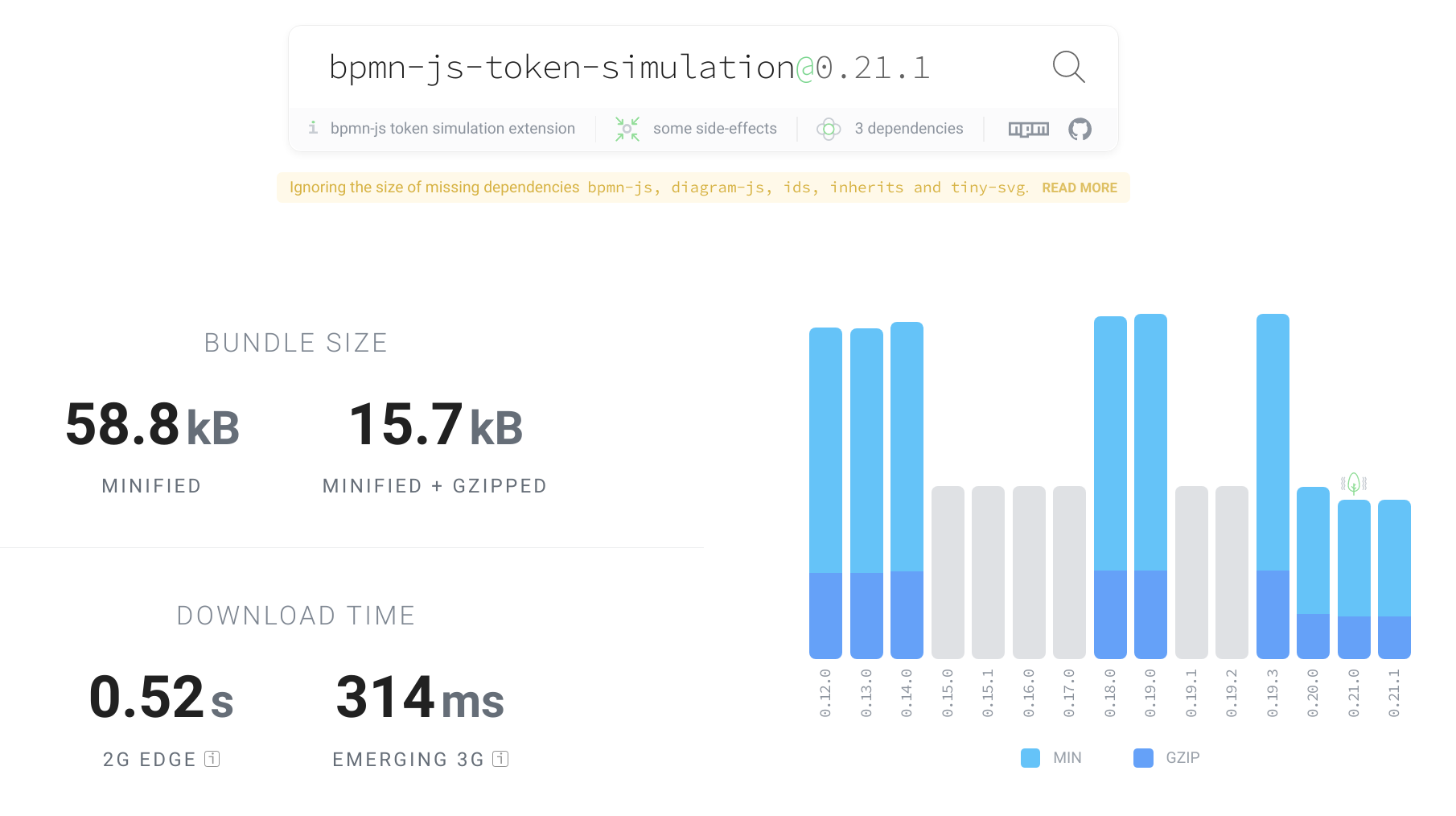Click the side-effects tree-shaking icon
This screenshot has width=1456, height=816.
(x=627, y=129)
